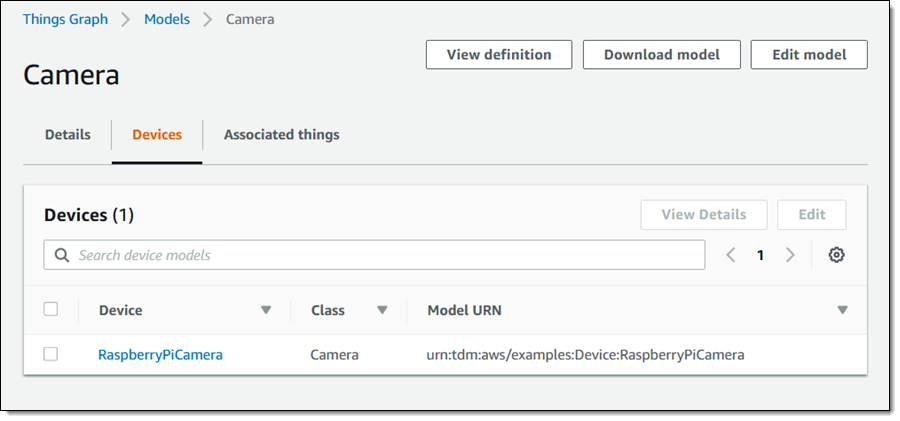
Task: Go to Models breadcrumb link
Action: [167, 19]
